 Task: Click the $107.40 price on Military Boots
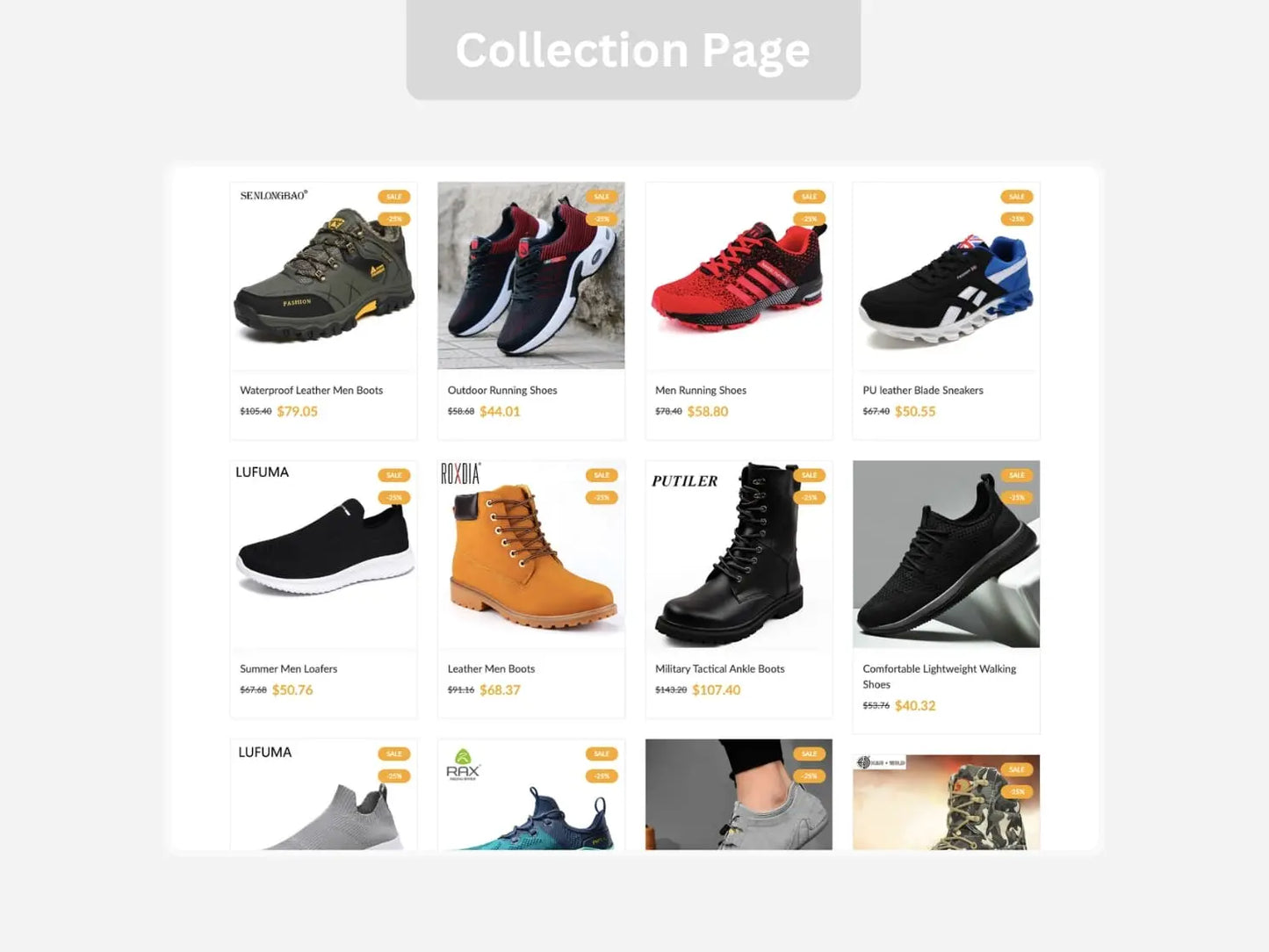pos(716,690)
